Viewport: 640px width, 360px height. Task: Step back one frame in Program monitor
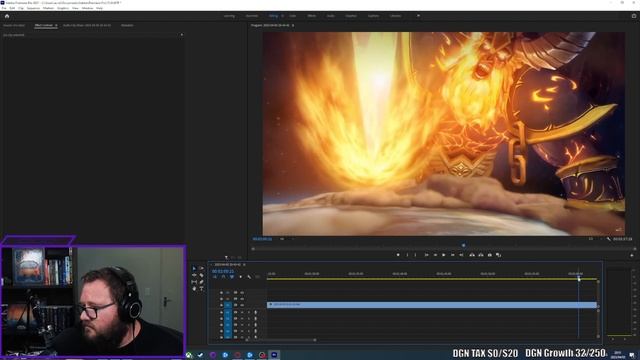[435, 255]
